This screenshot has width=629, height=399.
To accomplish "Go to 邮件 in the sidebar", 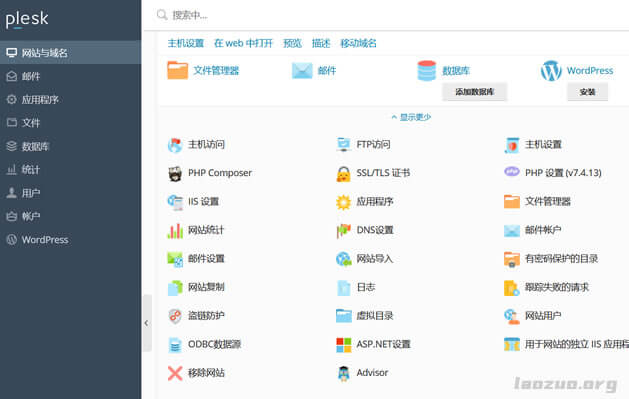I will [71, 76].
